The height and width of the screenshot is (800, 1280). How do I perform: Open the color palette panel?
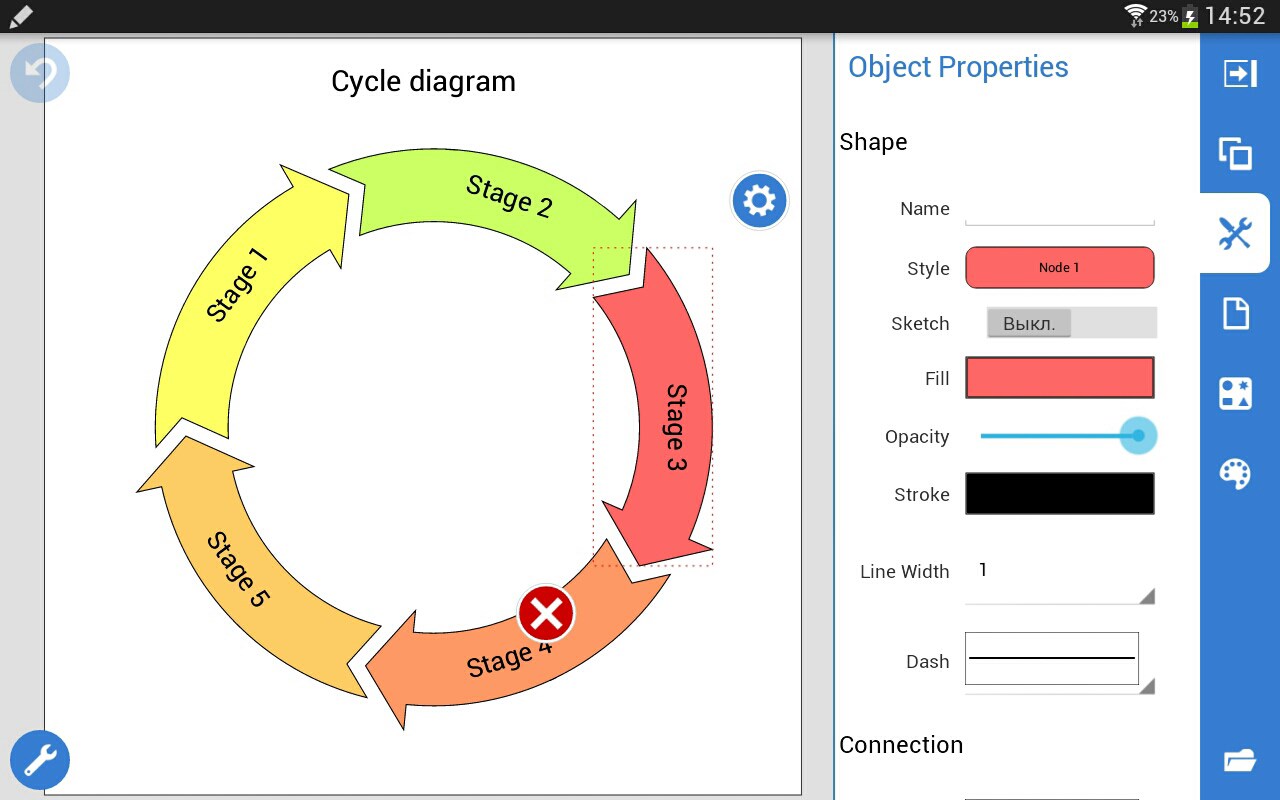pyautogui.click(x=1236, y=473)
